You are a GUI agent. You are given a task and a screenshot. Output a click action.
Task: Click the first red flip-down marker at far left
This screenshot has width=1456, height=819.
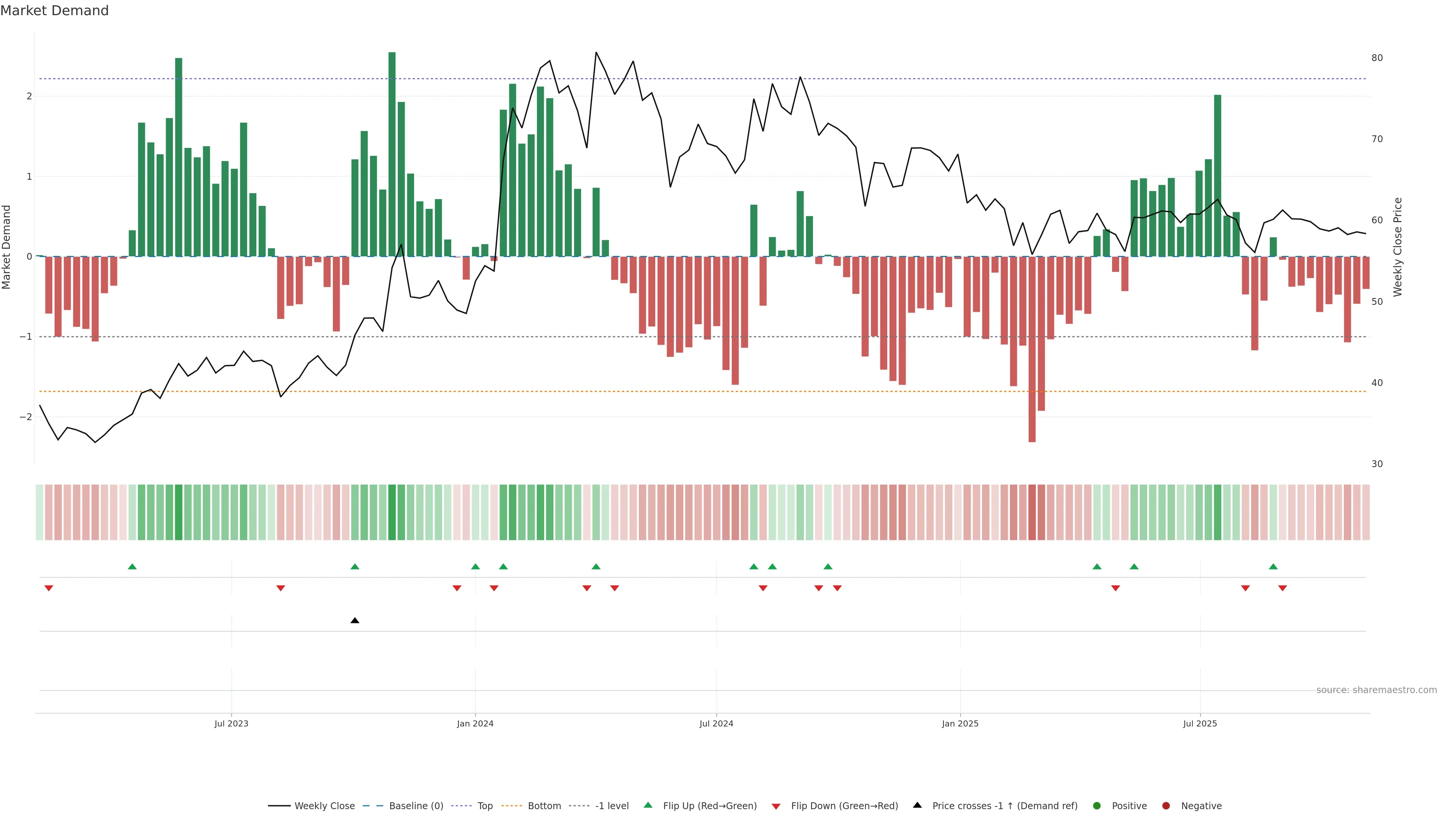(49, 588)
